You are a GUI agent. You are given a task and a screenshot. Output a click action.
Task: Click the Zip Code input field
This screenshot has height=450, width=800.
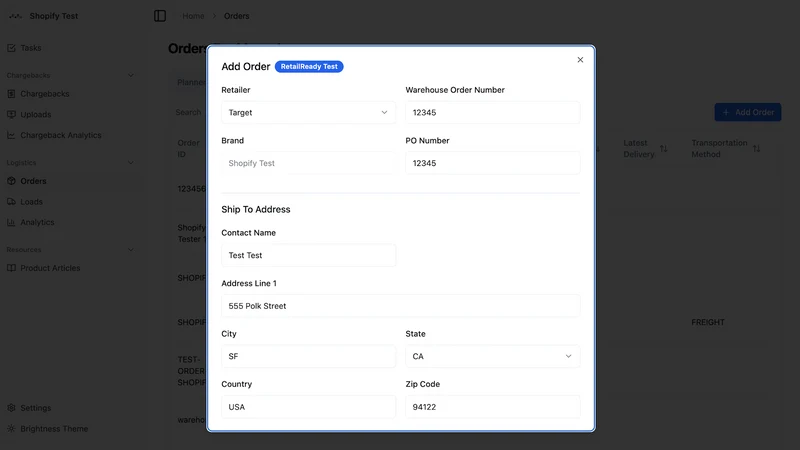[492, 407]
